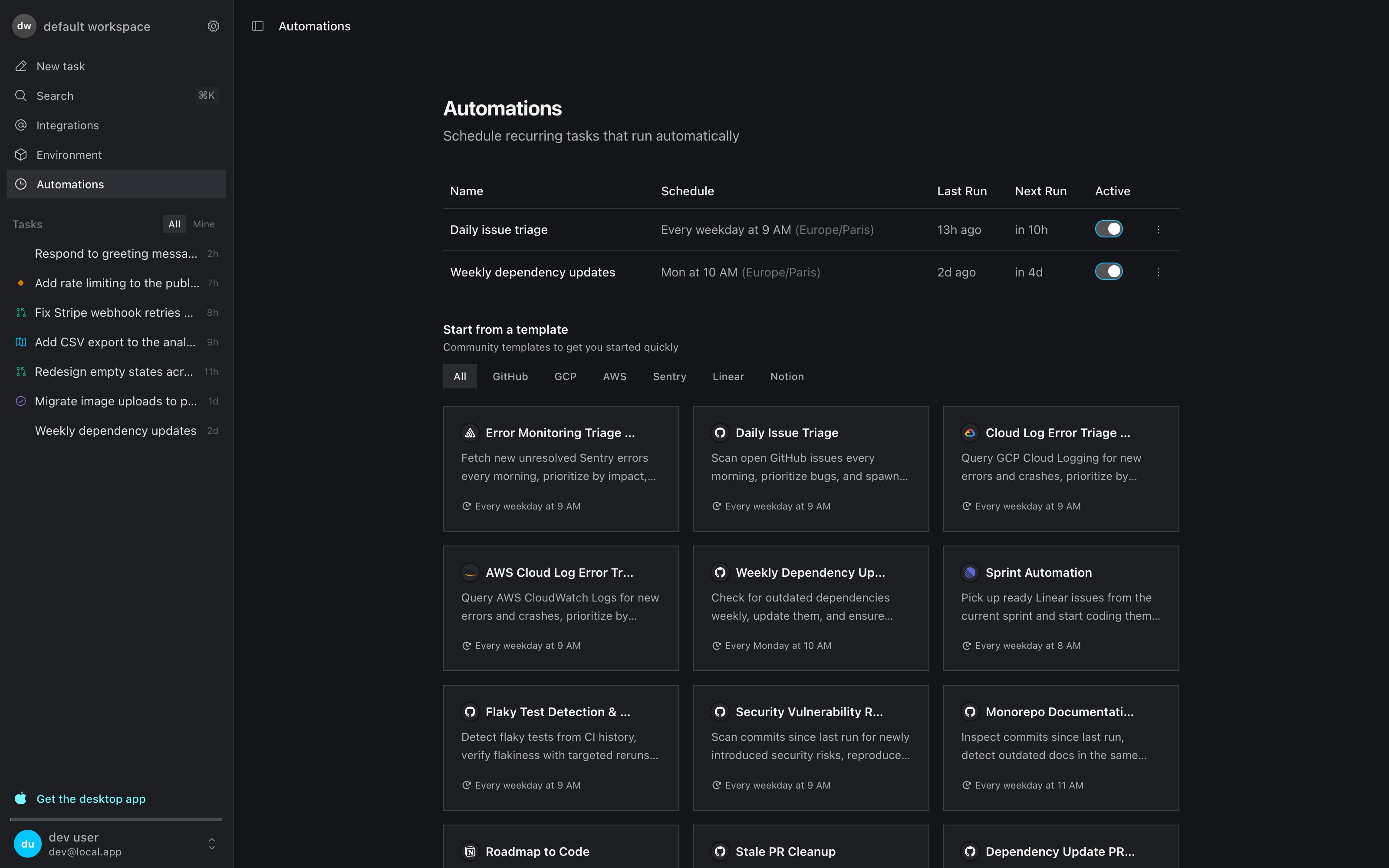Select the GCP template filter tab

(x=565, y=377)
